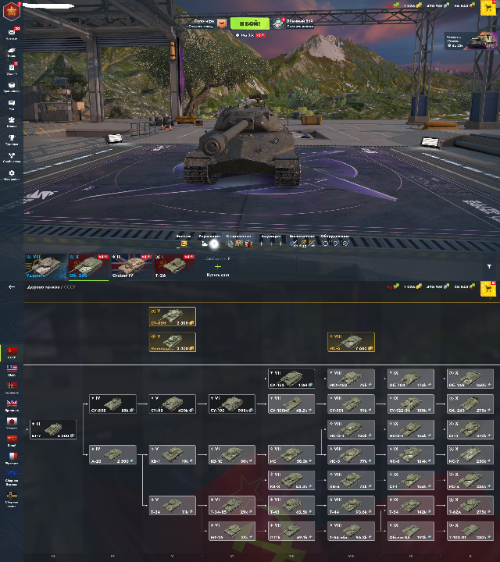Go back using the arrow next to Дерево танков
The image size is (500, 562).
point(12,287)
